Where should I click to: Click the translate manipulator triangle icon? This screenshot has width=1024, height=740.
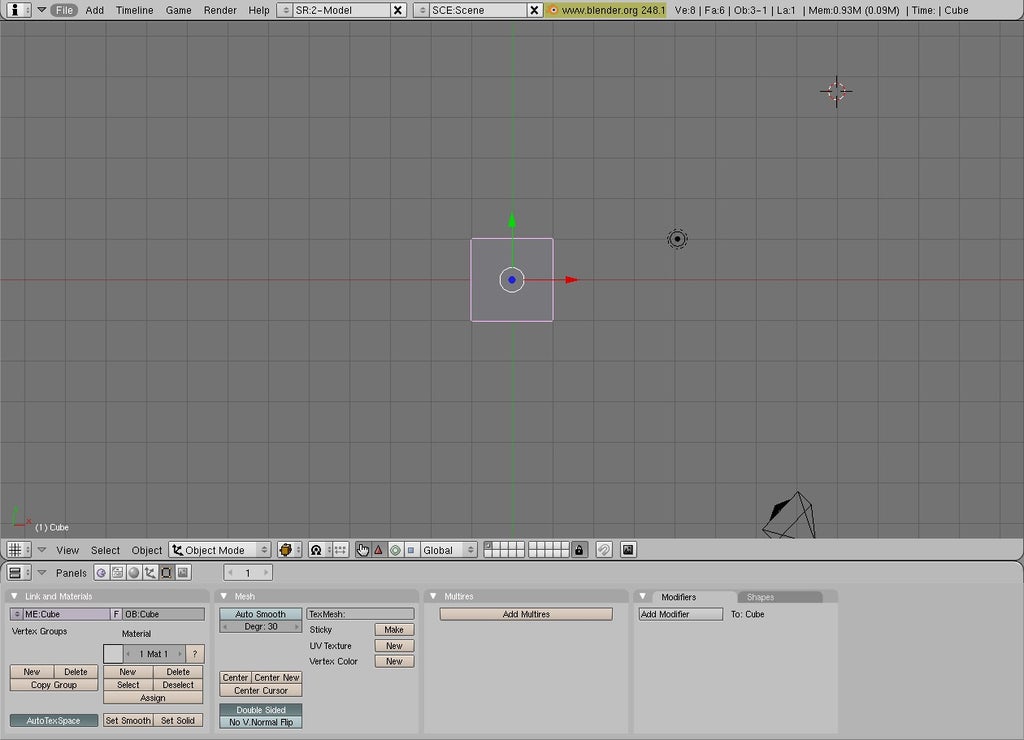[x=379, y=550]
